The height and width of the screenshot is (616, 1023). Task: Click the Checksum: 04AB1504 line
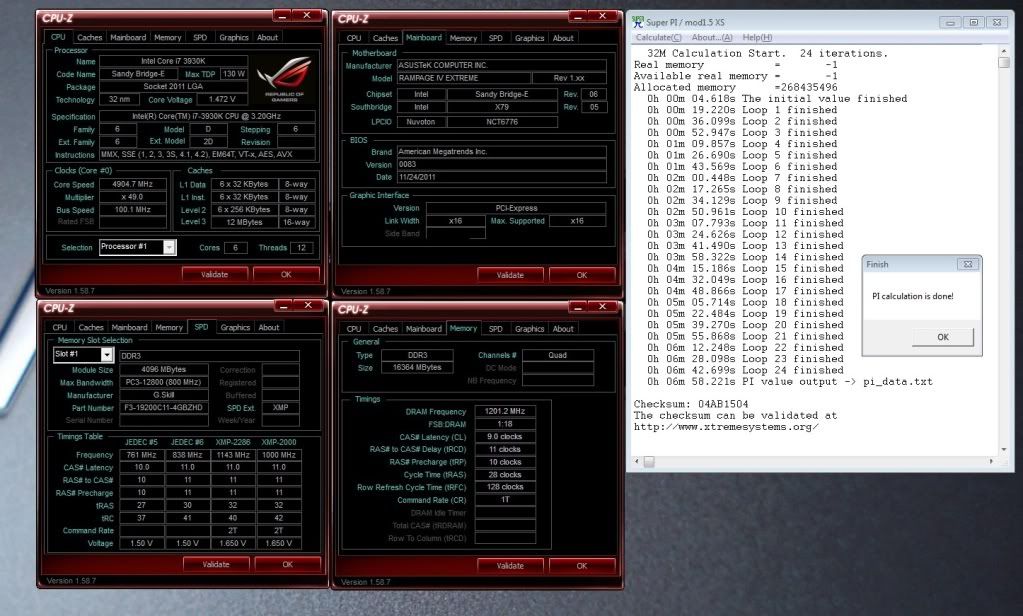point(691,404)
